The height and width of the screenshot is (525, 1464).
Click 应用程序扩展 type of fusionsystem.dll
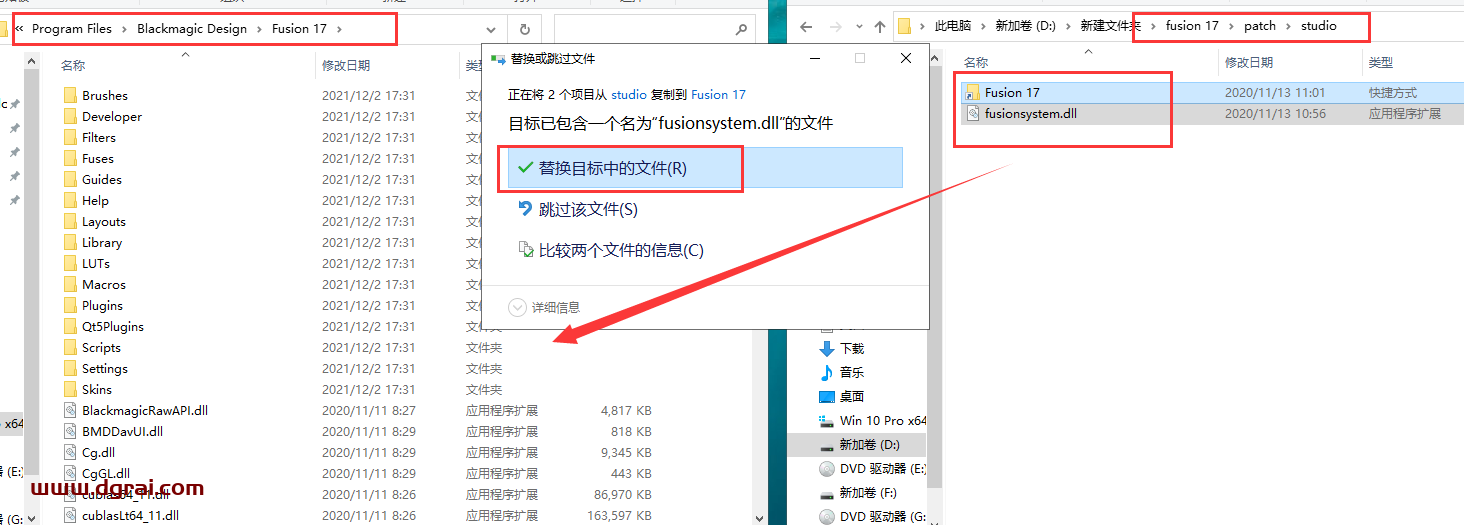[x=1404, y=114]
